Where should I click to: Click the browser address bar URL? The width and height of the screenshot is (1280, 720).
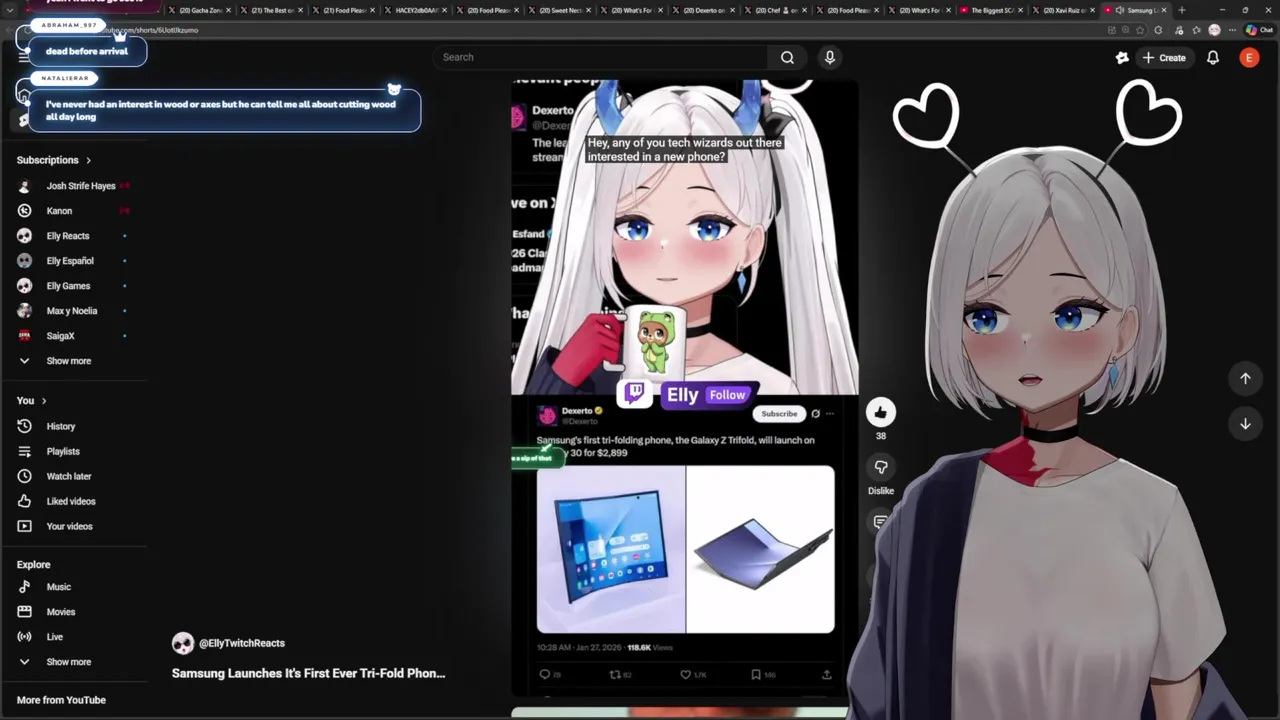150,30
